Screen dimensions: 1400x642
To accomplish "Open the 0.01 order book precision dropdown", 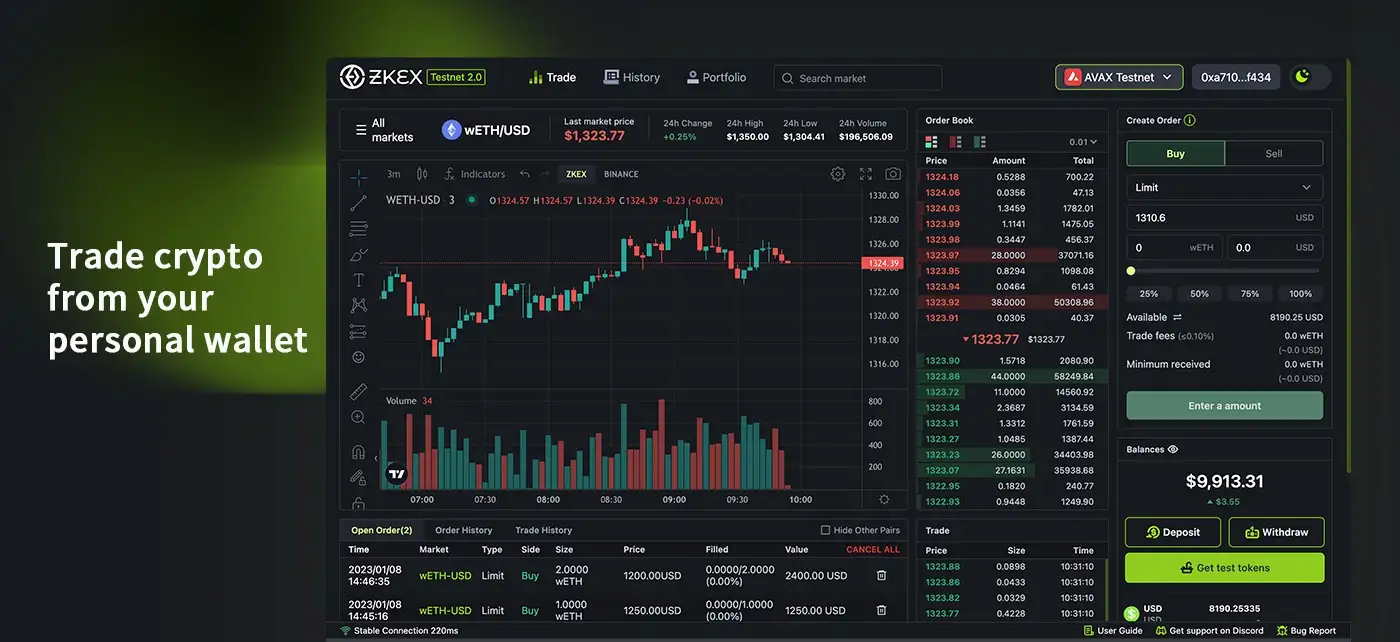I will click(1082, 142).
